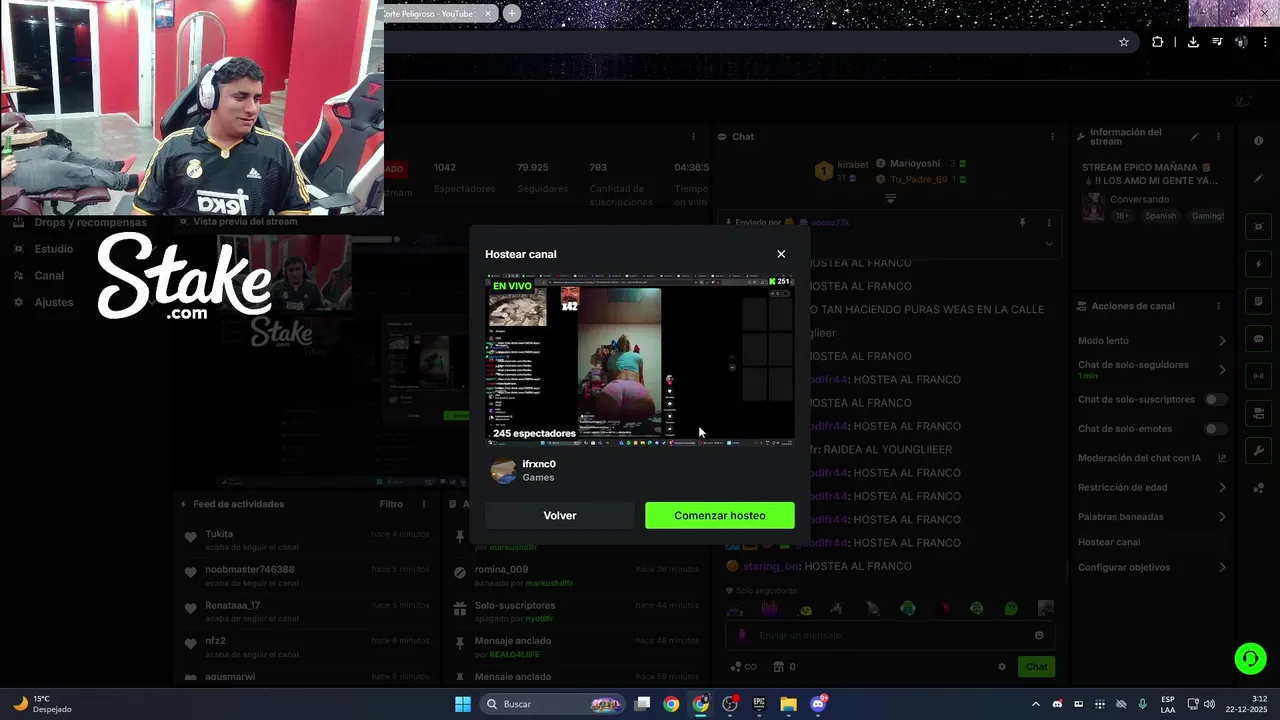Collapse chat leaderboard with down arrow

890,198
